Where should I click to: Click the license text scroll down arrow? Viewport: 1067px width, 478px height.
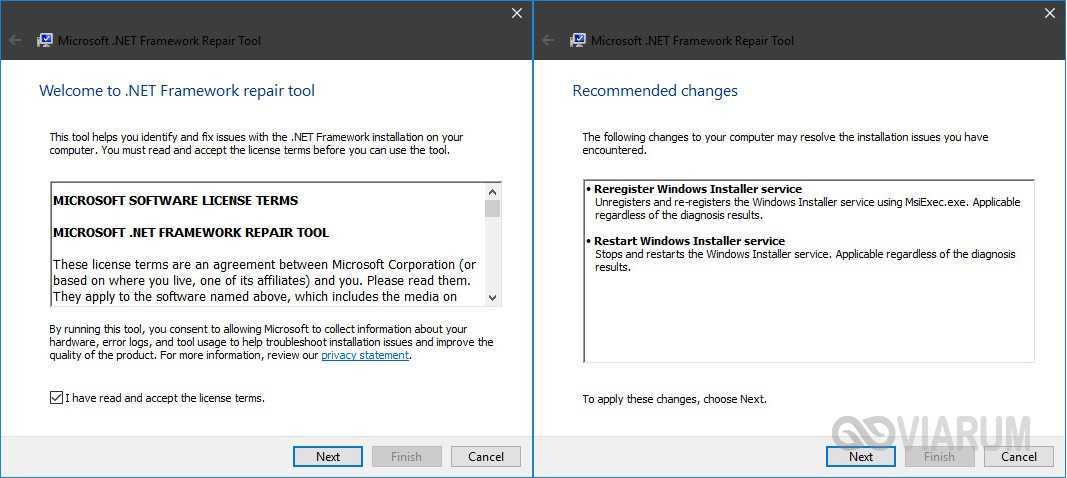[x=493, y=296]
